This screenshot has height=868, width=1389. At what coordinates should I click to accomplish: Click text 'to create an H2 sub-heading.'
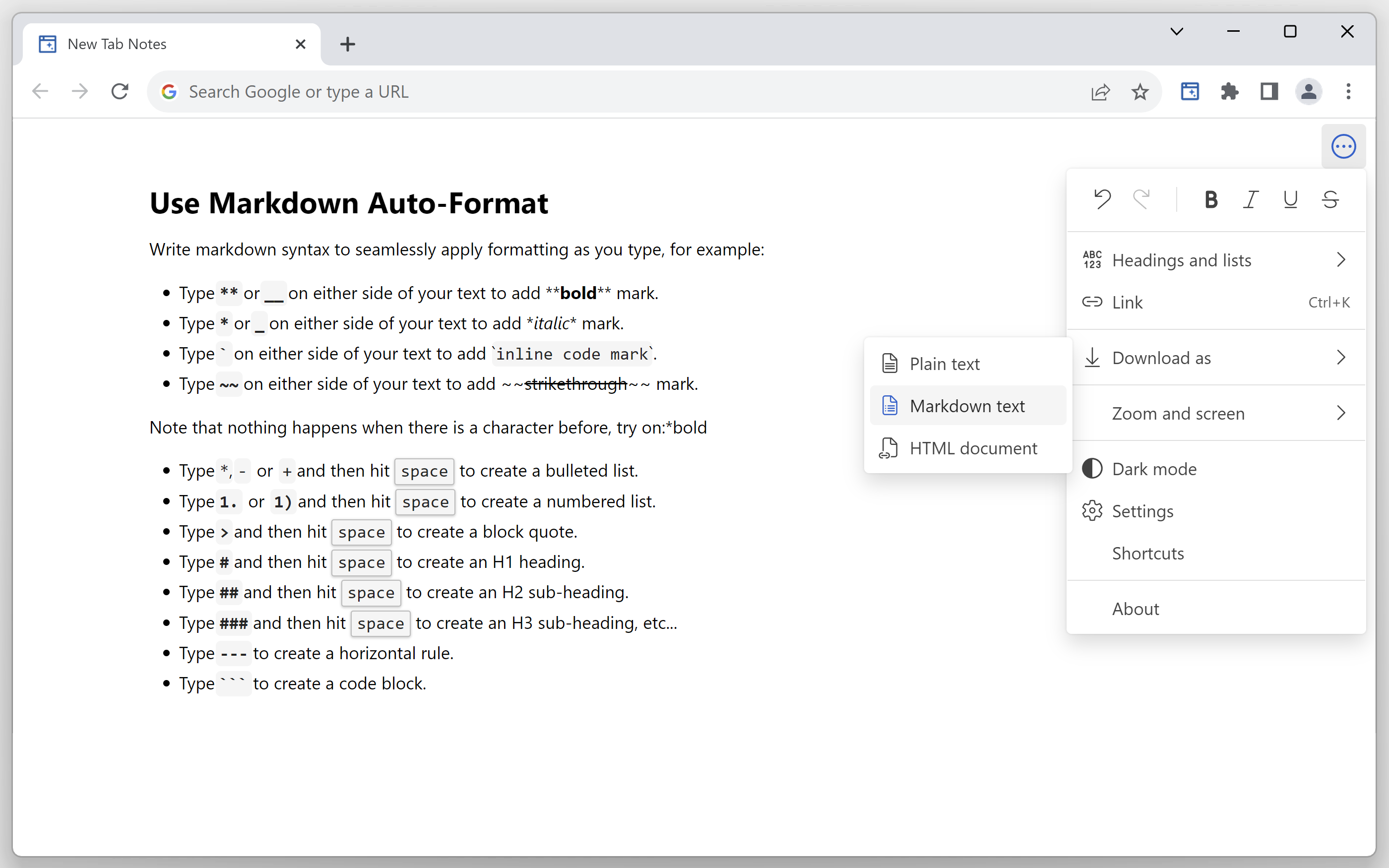tap(517, 592)
